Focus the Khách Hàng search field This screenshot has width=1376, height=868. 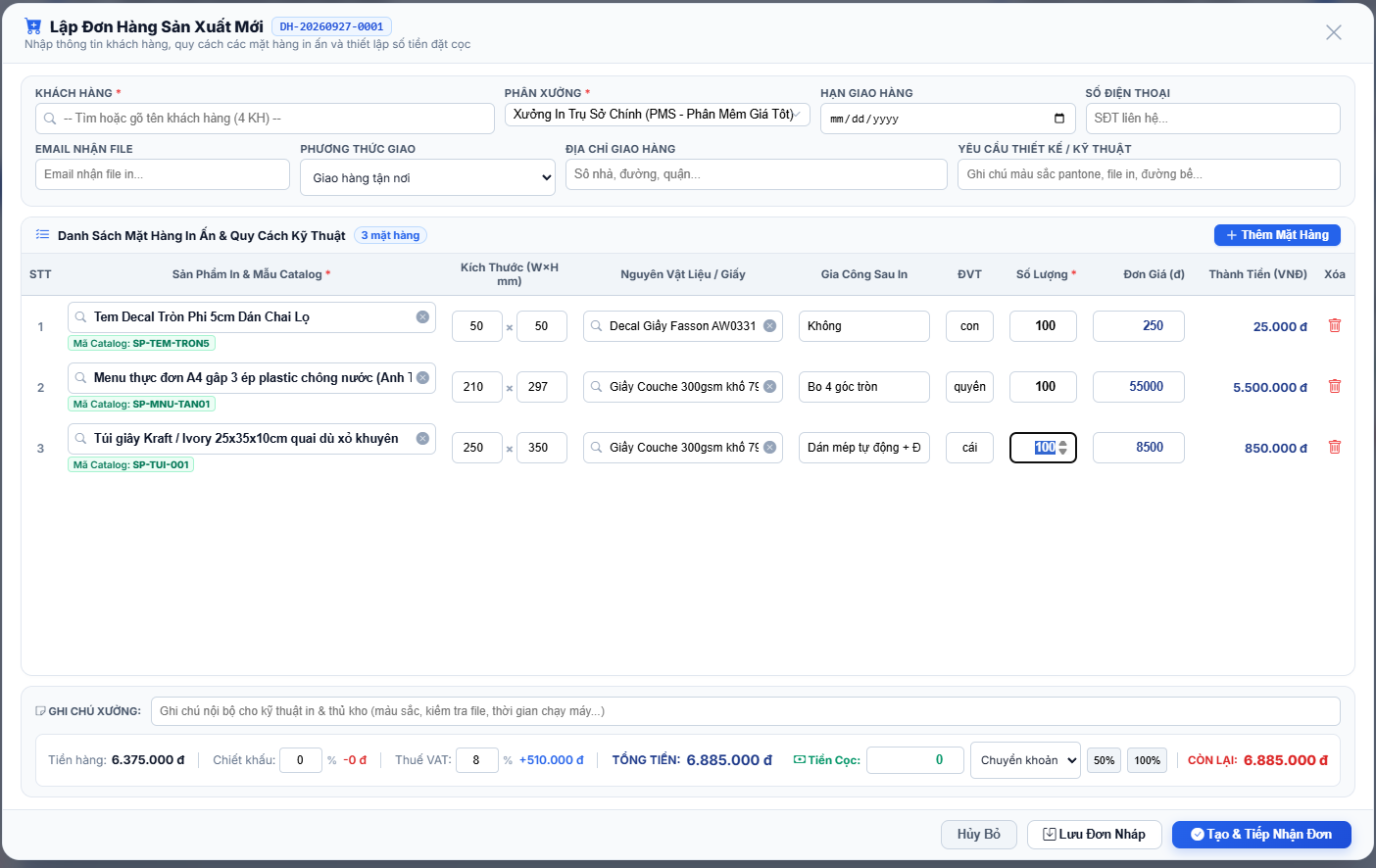pos(265,119)
